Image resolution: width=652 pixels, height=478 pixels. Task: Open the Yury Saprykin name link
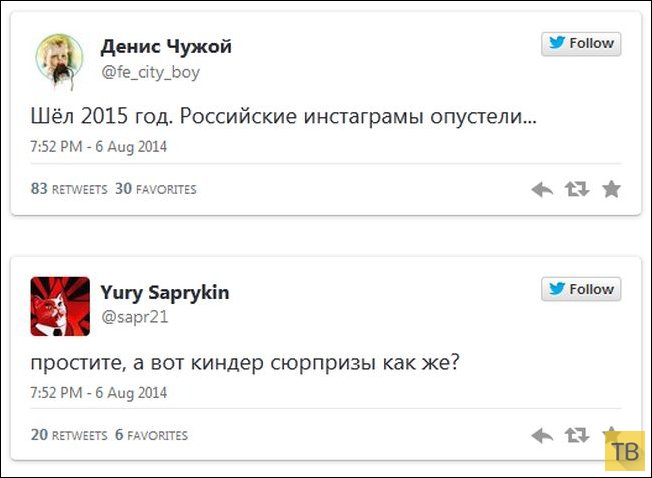163,292
